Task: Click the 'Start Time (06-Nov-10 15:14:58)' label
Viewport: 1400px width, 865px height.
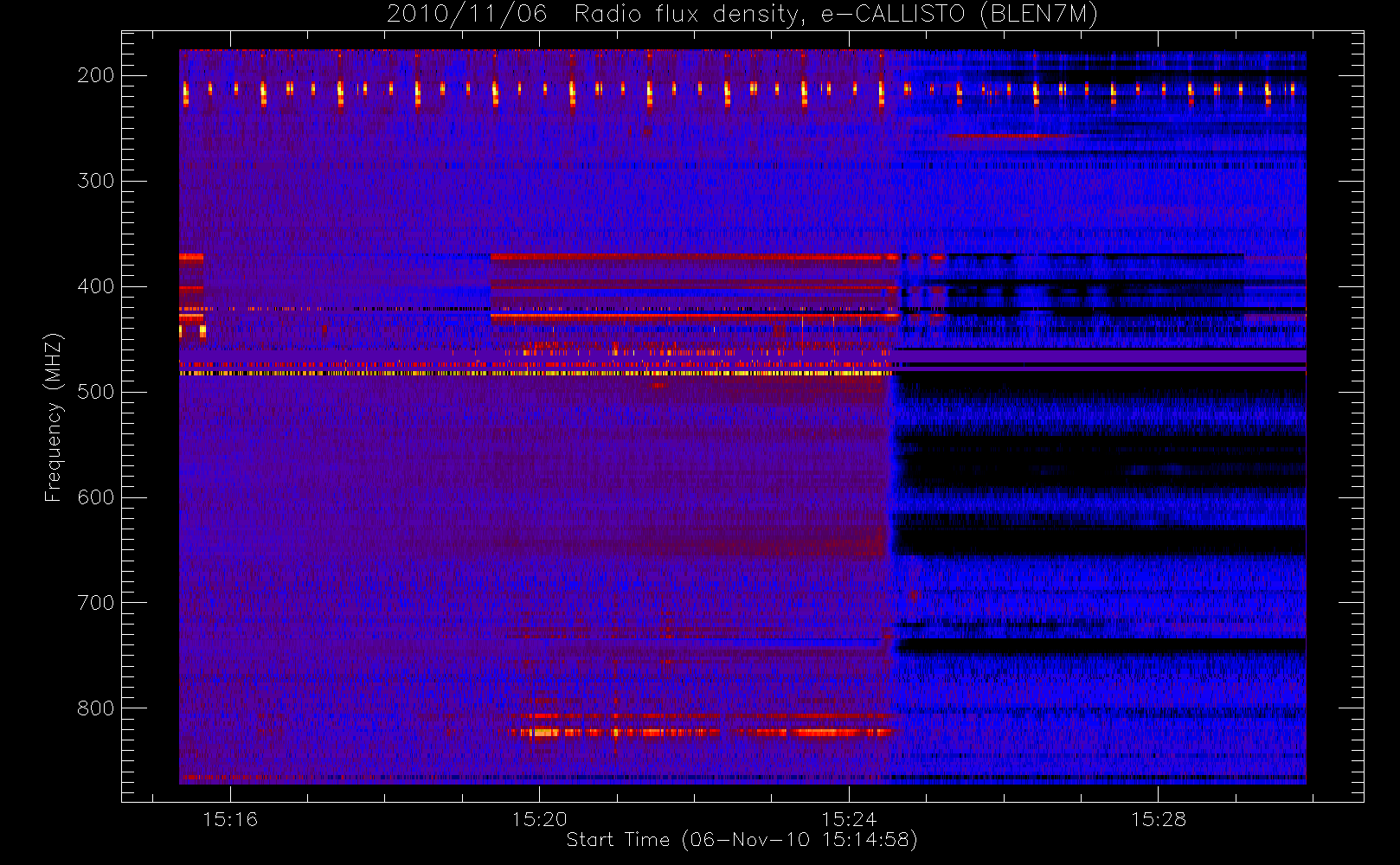Action: point(742,840)
